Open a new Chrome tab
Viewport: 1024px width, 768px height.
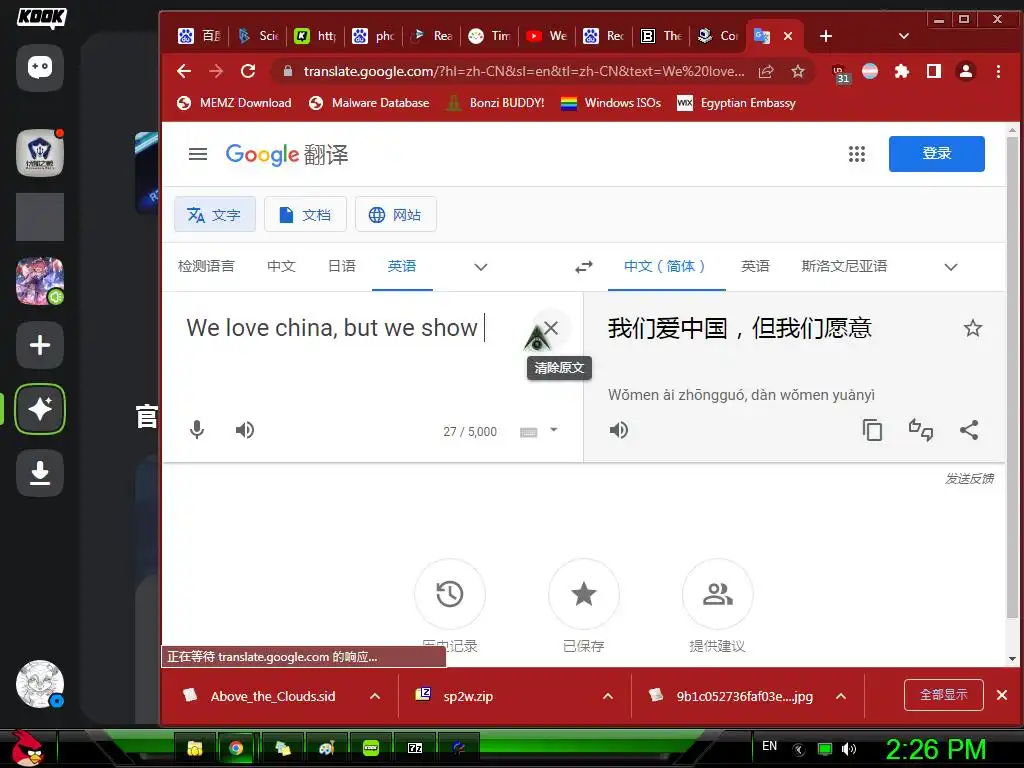[x=825, y=36]
